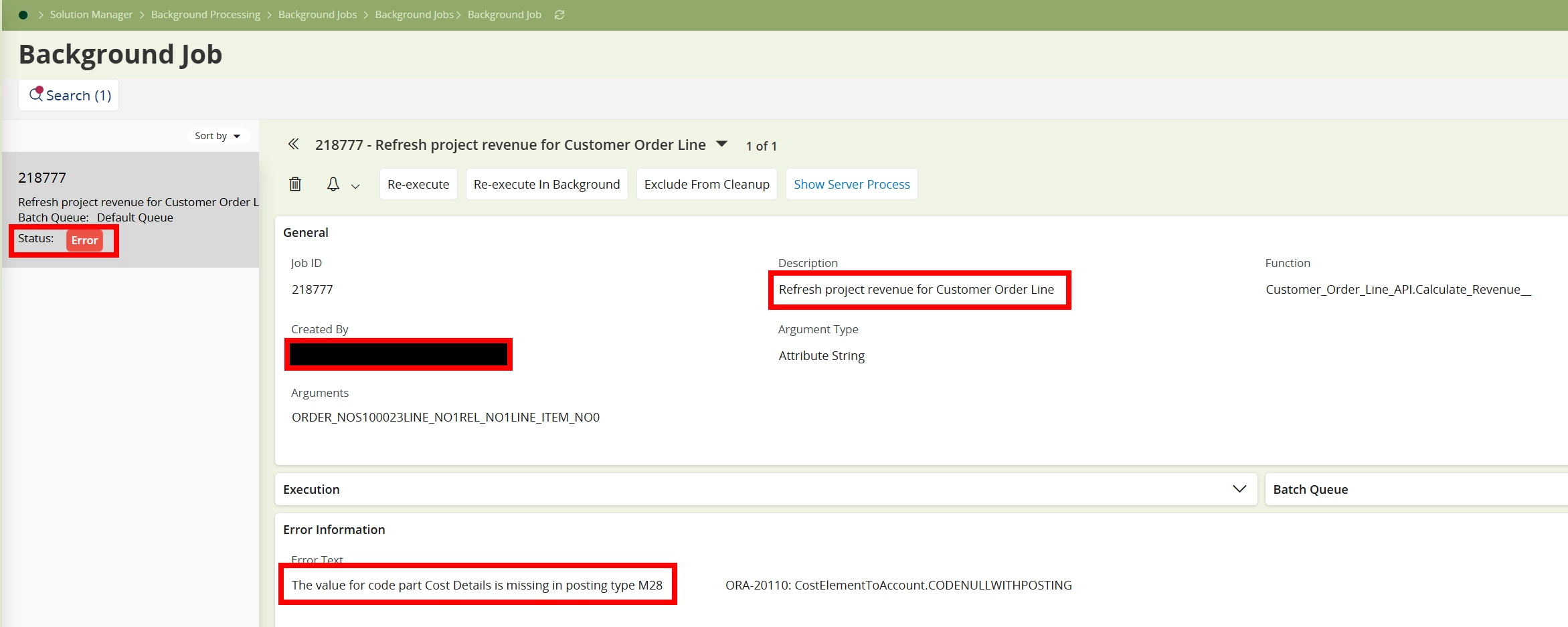Viewport: 1568px width, 627px height.
Task: Click Exclude From Cleanup button
Action: coord(707,184)
